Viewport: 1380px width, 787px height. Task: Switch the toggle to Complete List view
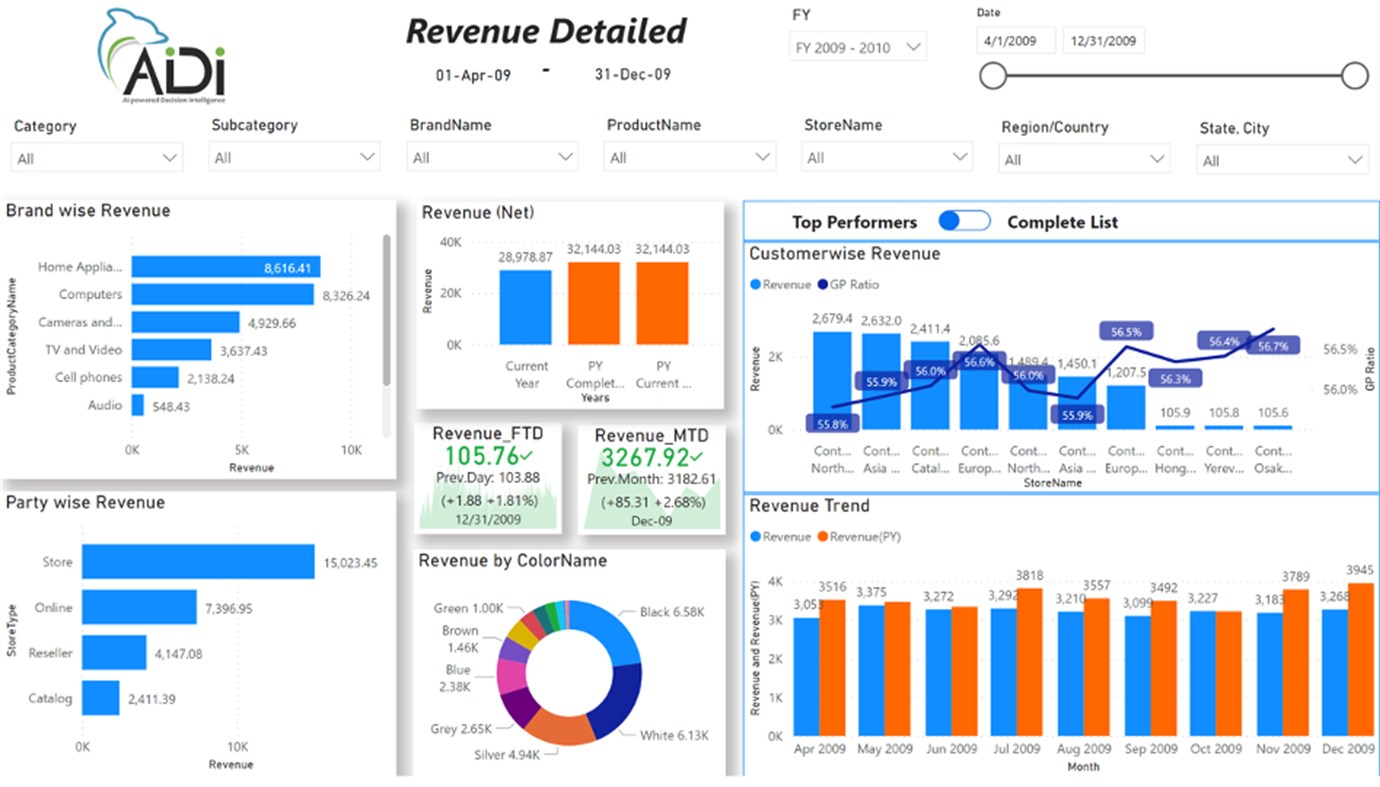pos(964,221)
